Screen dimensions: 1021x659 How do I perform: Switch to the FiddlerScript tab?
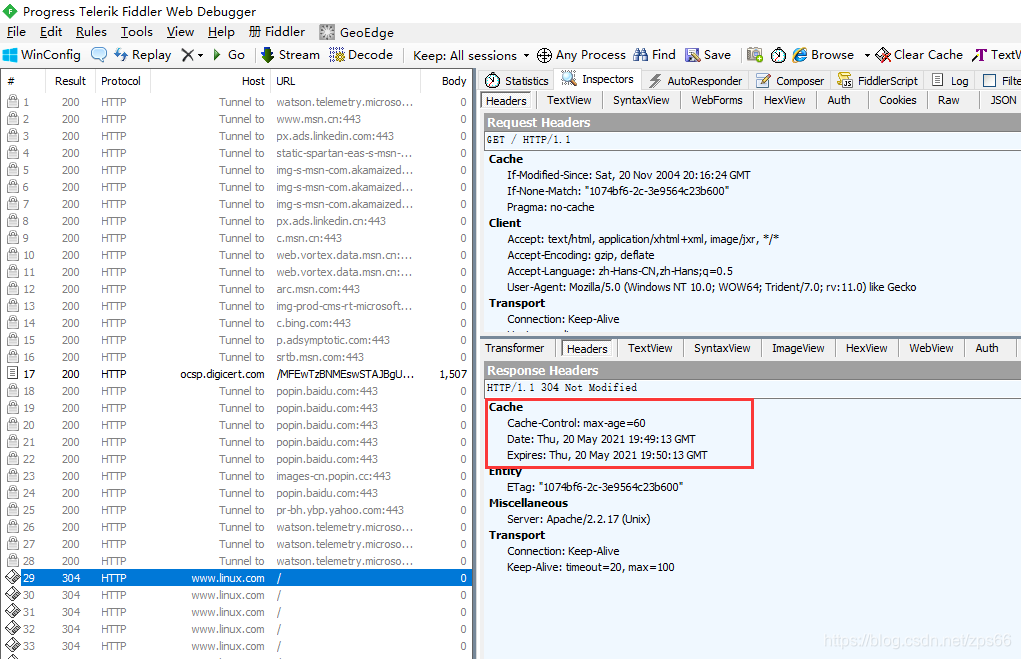coord(878,81)
